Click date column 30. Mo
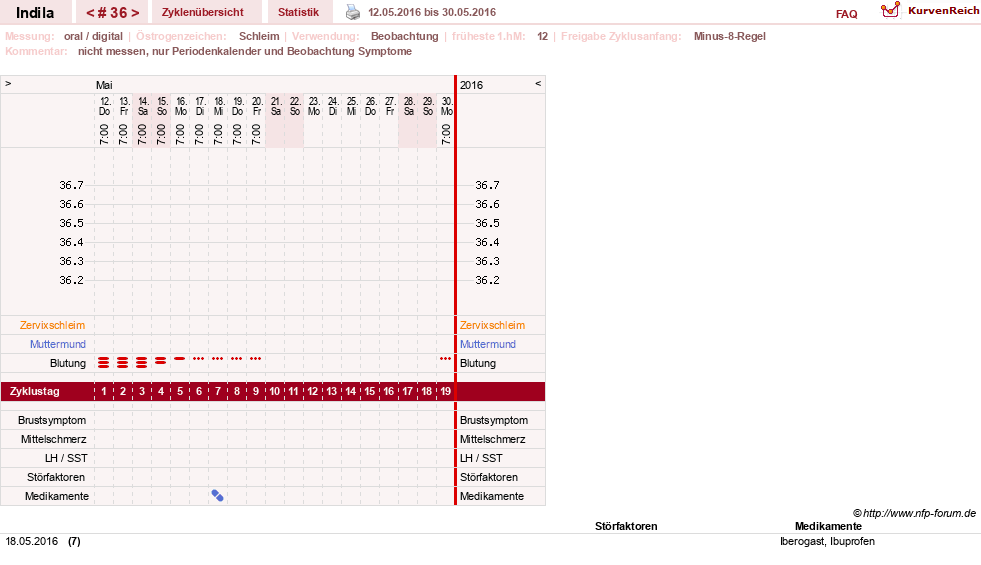The height and width of the screenshot is (565, 981). [446, 106]
